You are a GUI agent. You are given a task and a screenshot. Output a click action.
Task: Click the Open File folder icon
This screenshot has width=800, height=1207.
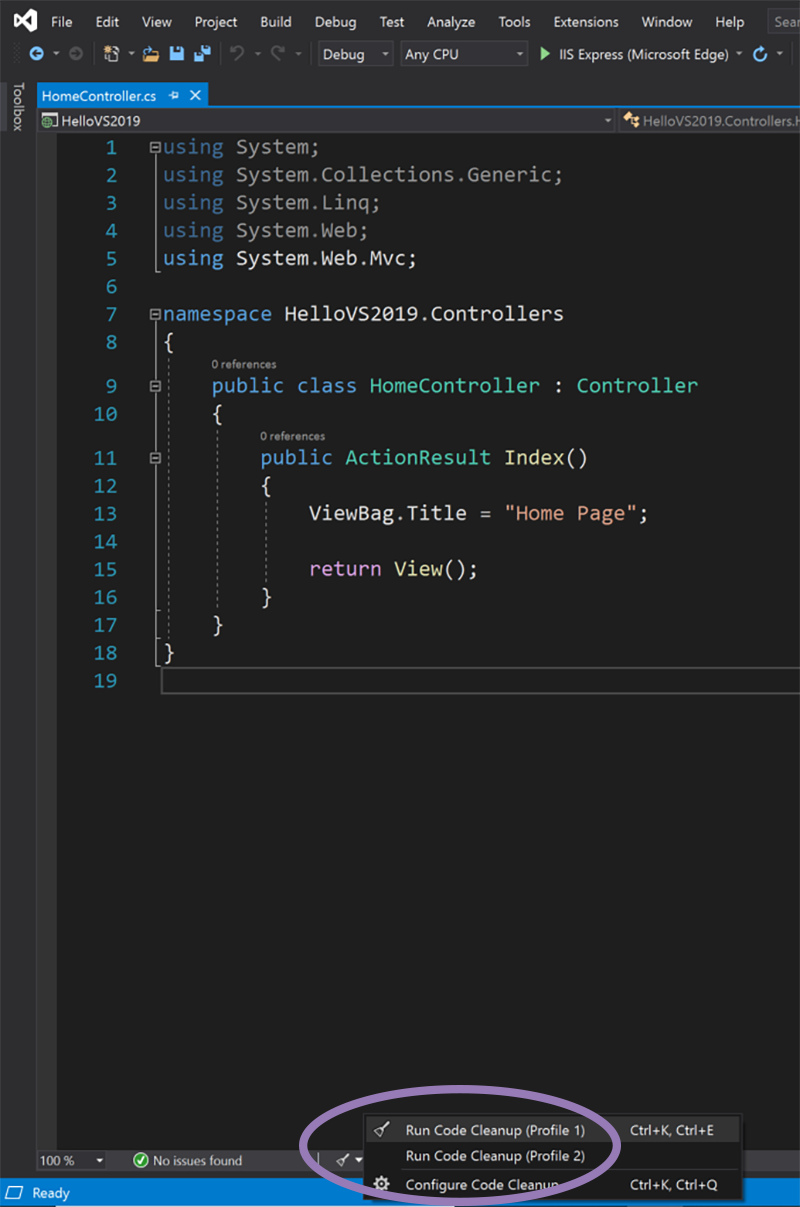(150, 55)
